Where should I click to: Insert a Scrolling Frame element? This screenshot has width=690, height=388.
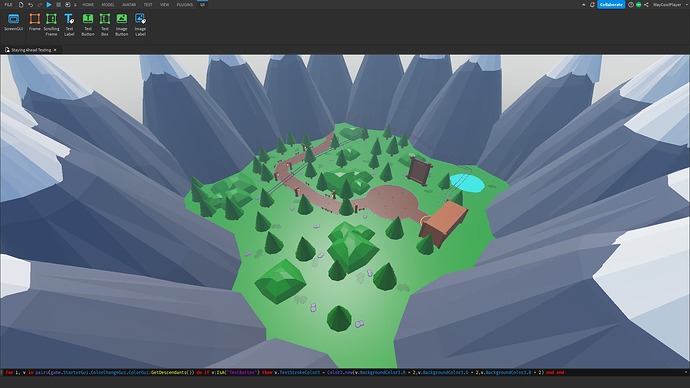[51, 25]
